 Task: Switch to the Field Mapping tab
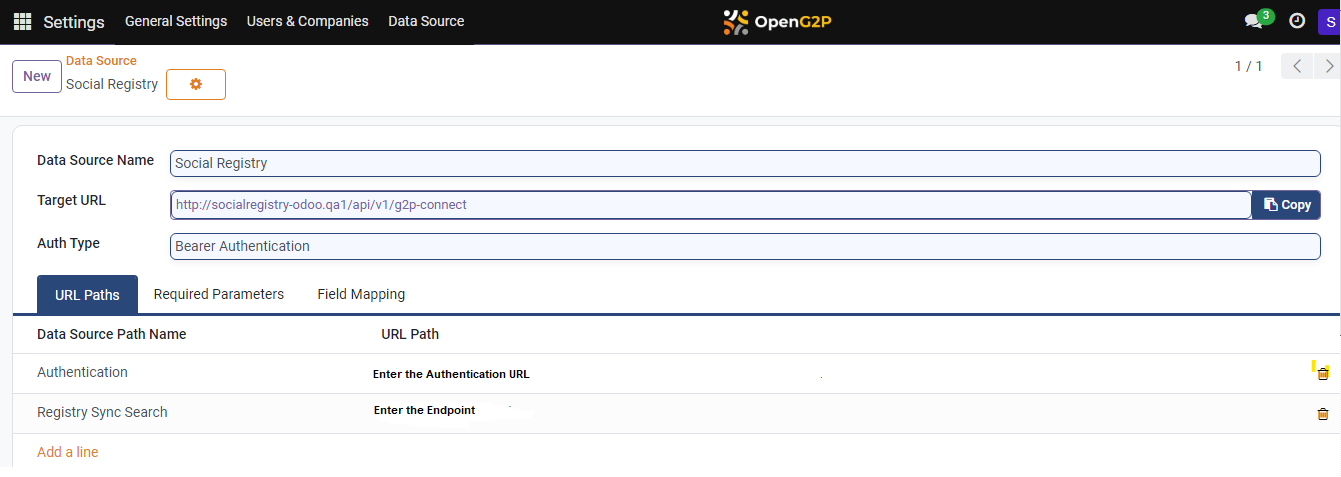[361, 294]
